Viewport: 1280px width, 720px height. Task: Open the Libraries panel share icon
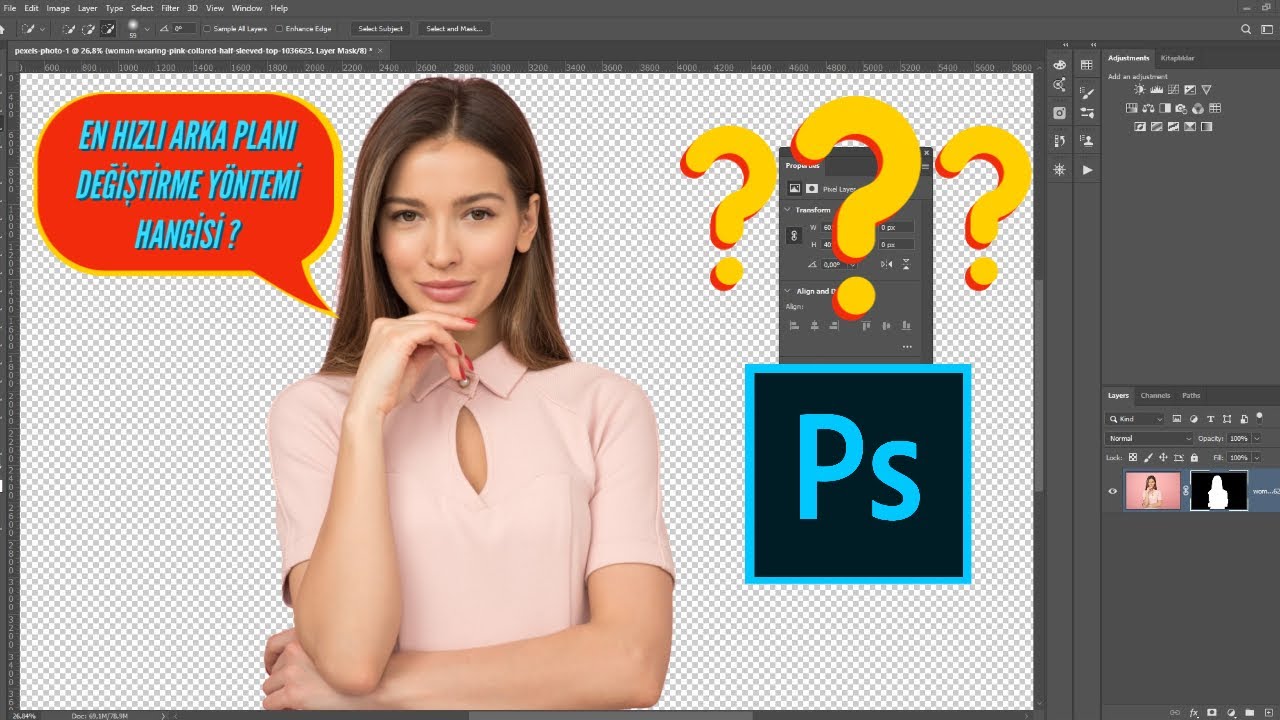coord(1060,86)
